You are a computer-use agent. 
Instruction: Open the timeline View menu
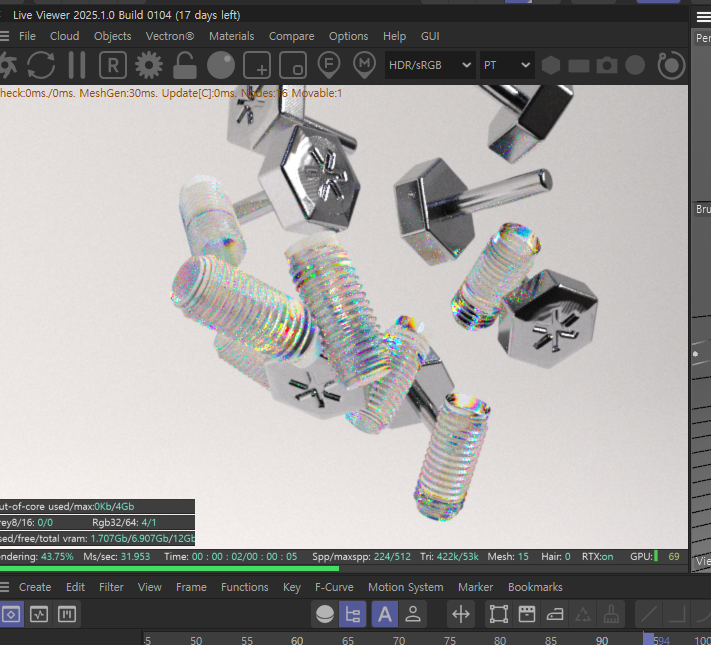pyautogui.click(x=150, y=587)
